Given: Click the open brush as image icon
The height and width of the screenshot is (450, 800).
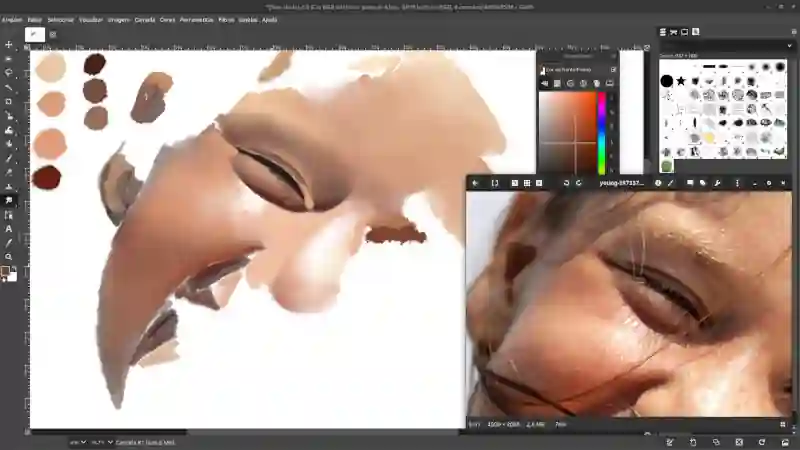Looking at the screenshot, I should click(x=785, y=442).
